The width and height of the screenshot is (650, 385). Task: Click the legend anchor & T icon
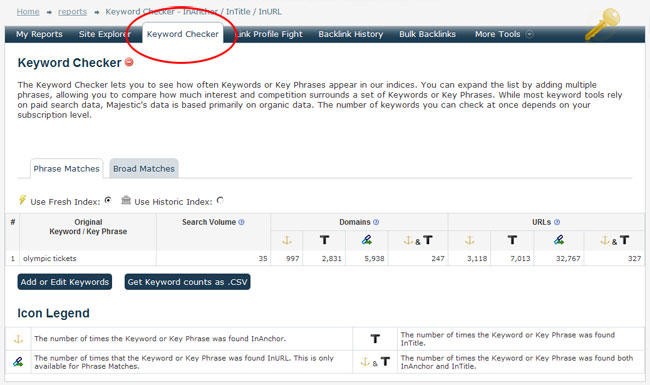click(375, 362)
